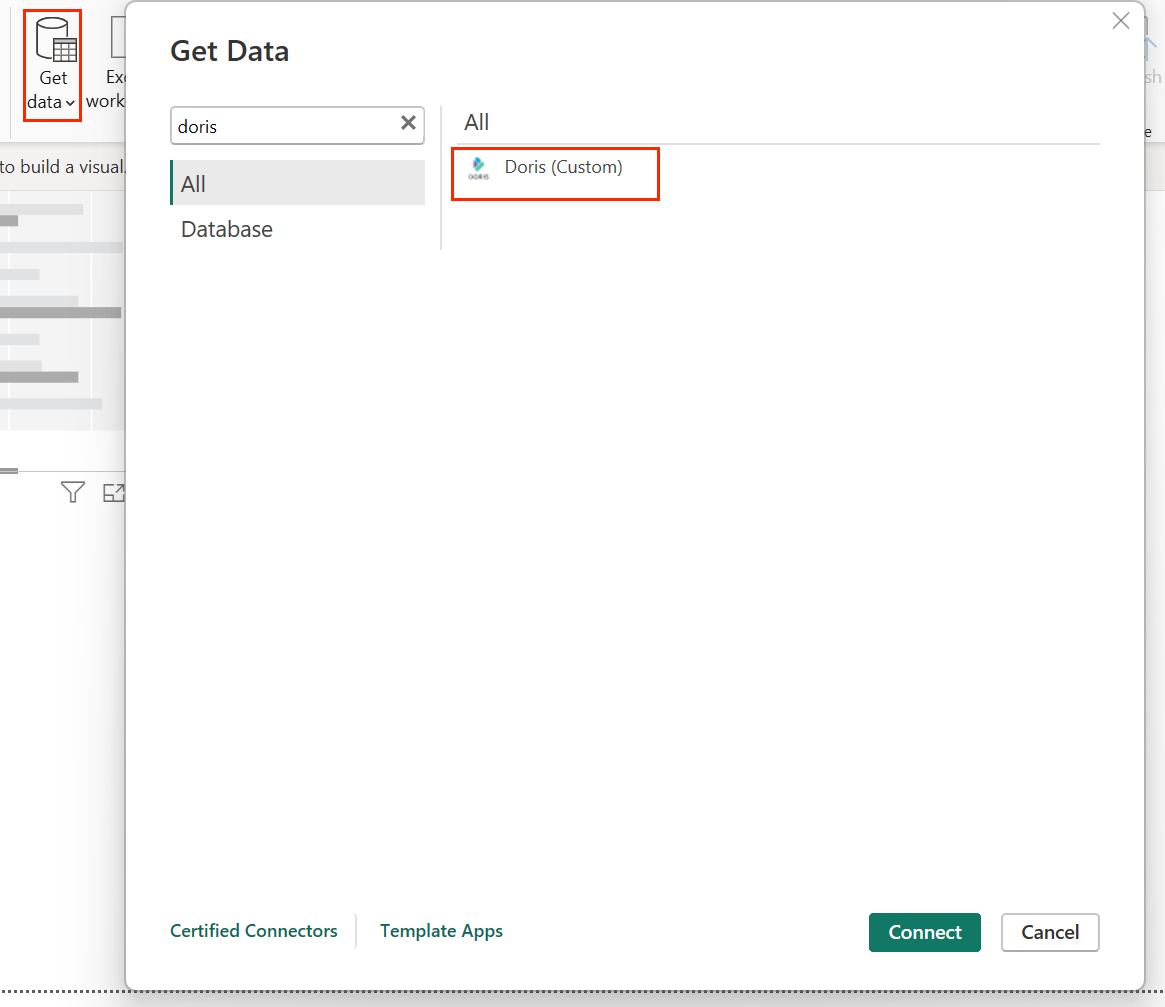Screen dimensions: 1165x1007
Task: Dismiss the dialog with the X
Action: click(1120, 20)
